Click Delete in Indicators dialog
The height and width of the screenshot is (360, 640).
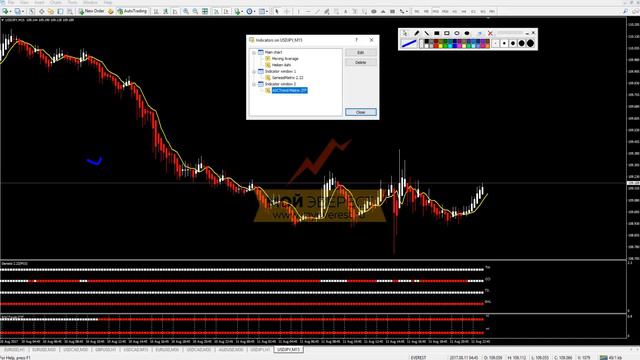[x=361, y=62]
